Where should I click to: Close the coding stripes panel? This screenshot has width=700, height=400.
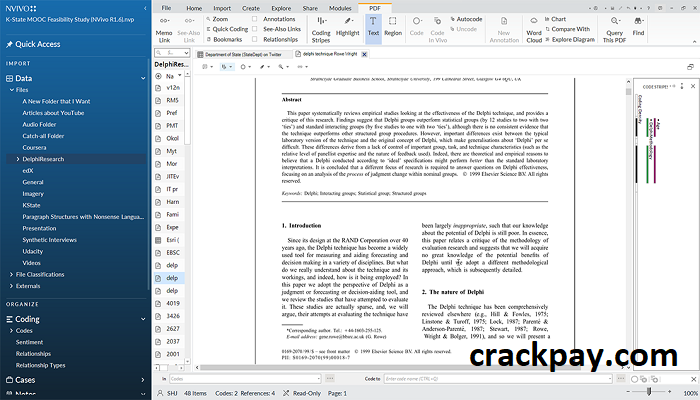693,86
